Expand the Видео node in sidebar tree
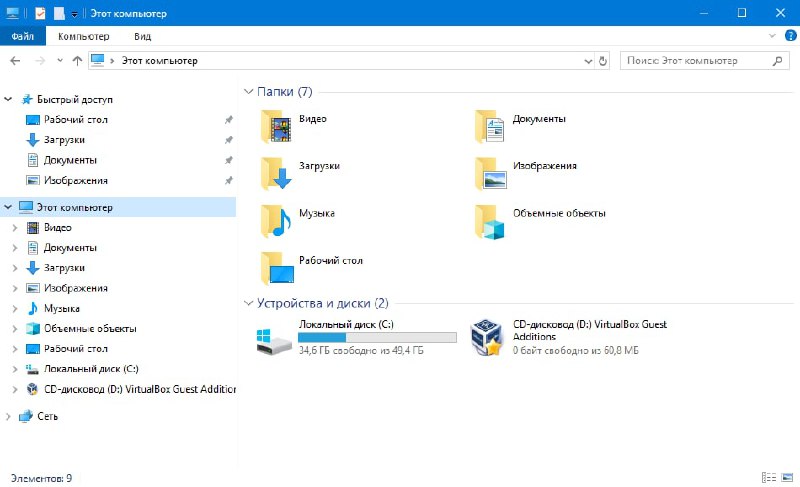The image size is (800, 487). (15, 228)
